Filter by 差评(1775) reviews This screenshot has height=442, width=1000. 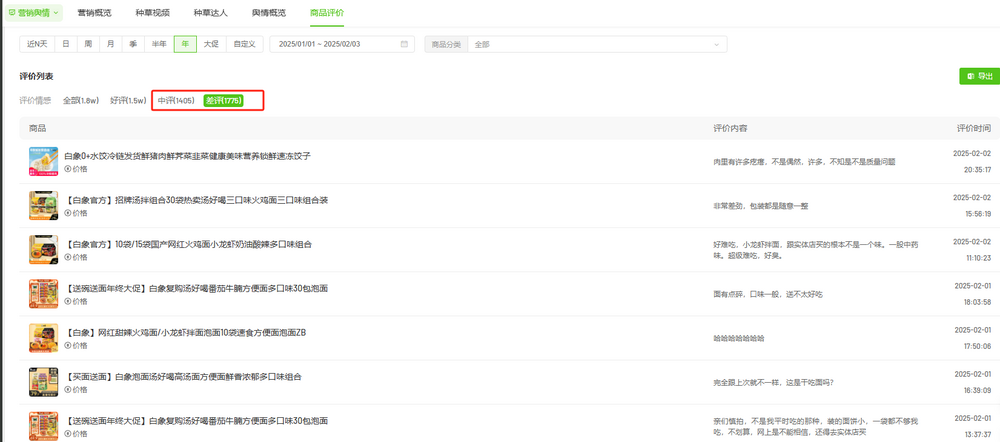point(223,101)
